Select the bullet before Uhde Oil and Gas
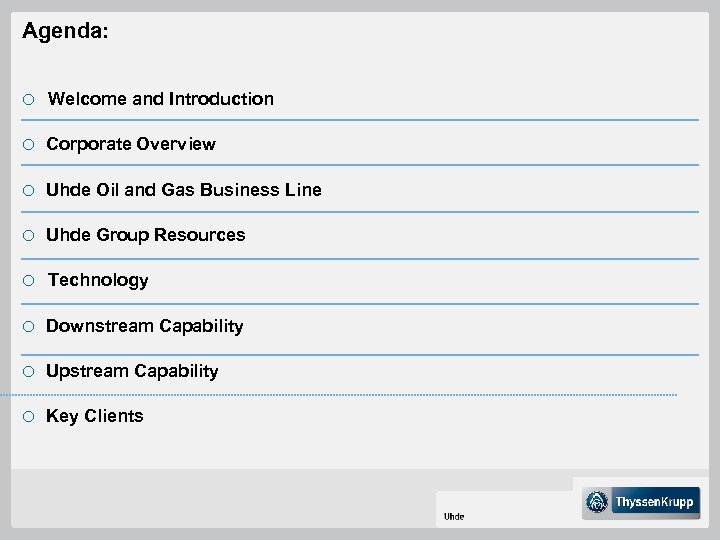Image resolution: width=720 pixels, height=540 pixels. coord(31,190)
